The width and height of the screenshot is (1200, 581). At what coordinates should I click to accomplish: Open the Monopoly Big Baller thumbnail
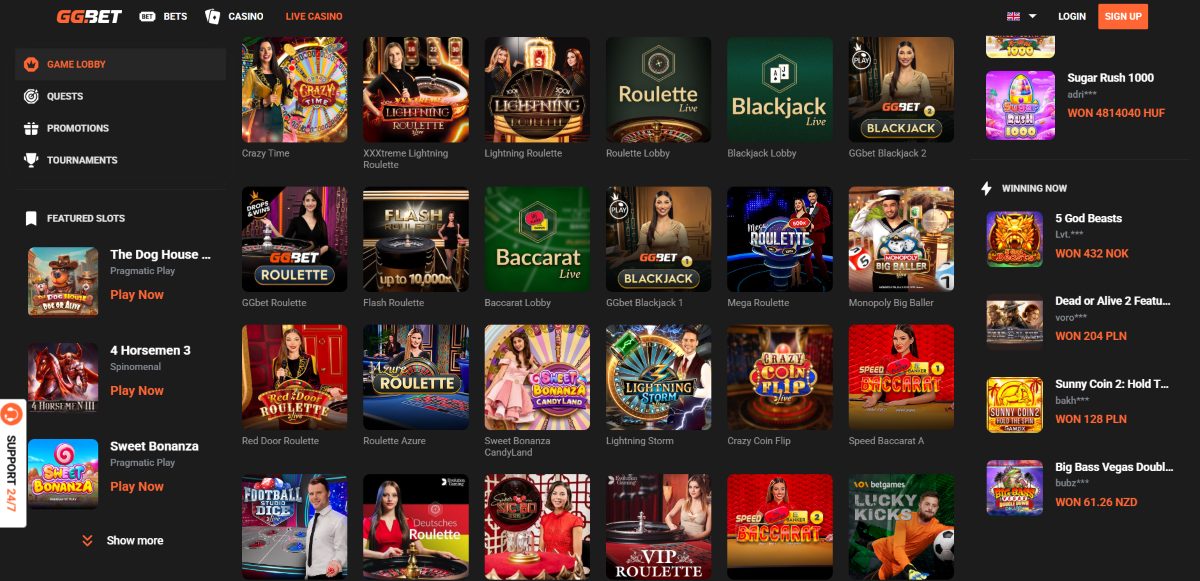point(901,238)
